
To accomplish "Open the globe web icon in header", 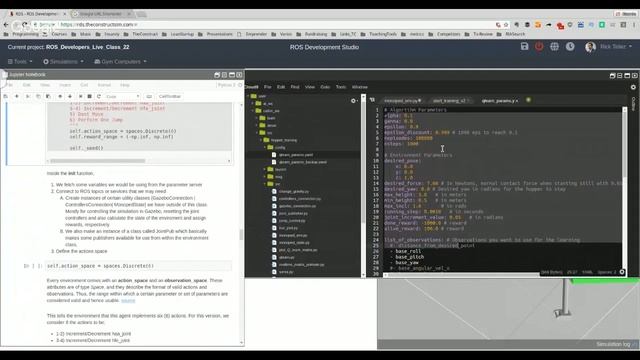I will pos(554,47).
